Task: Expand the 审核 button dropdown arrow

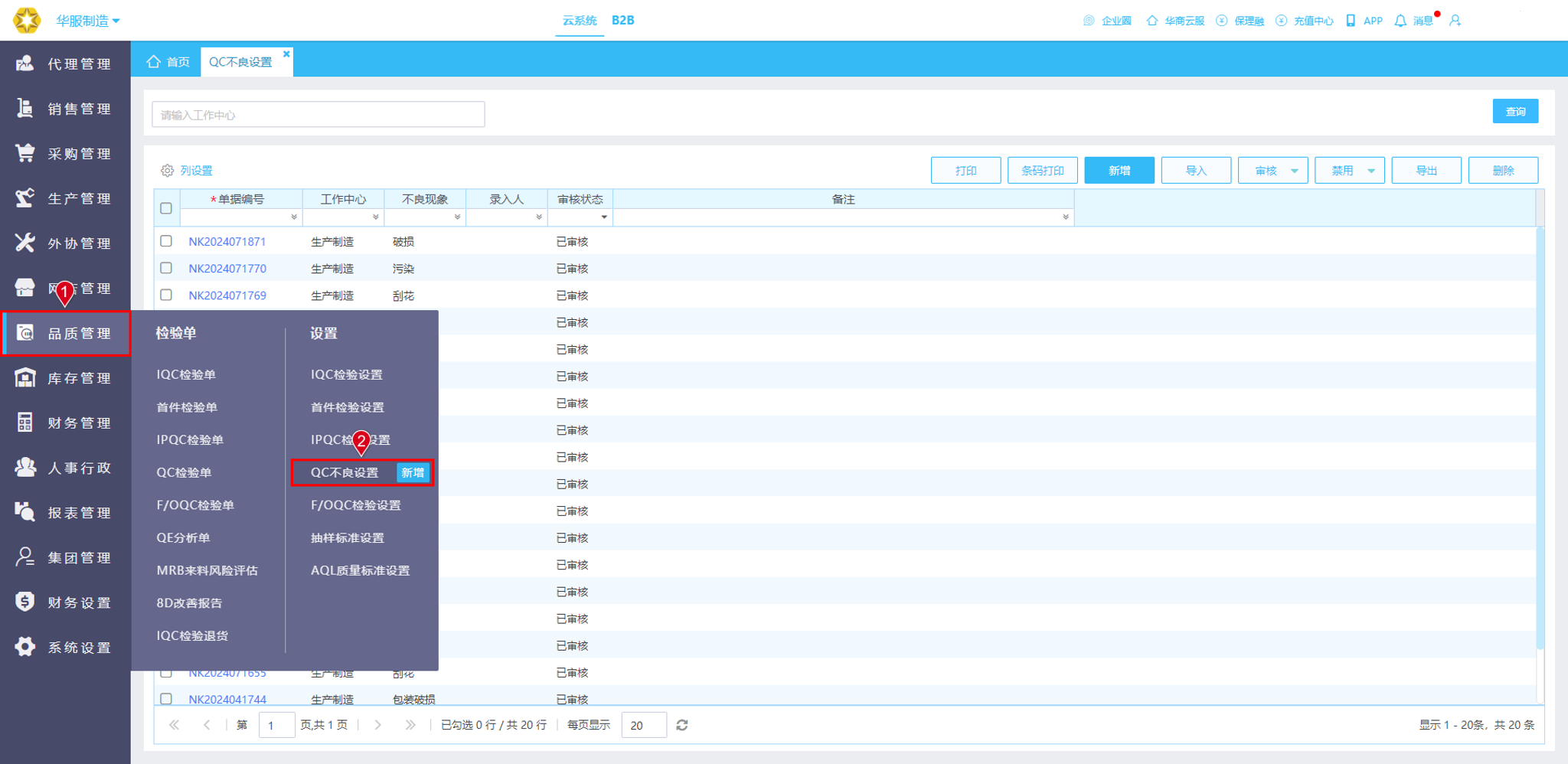Action: tap(1295, 171)
